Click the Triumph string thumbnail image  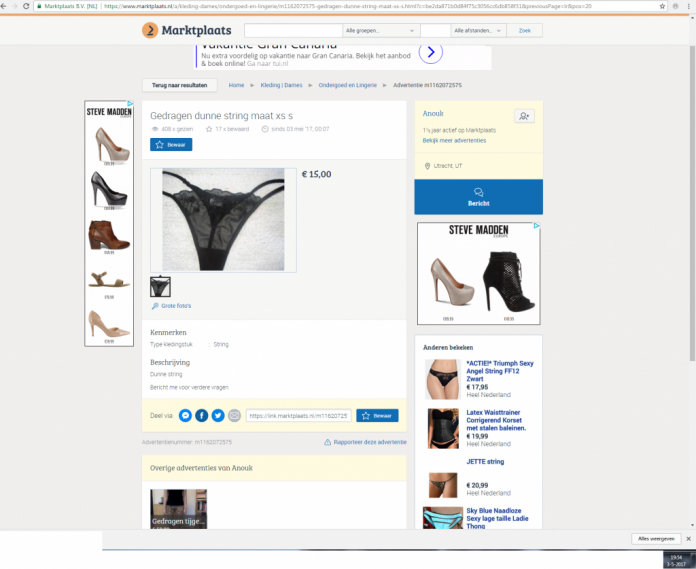442,379
